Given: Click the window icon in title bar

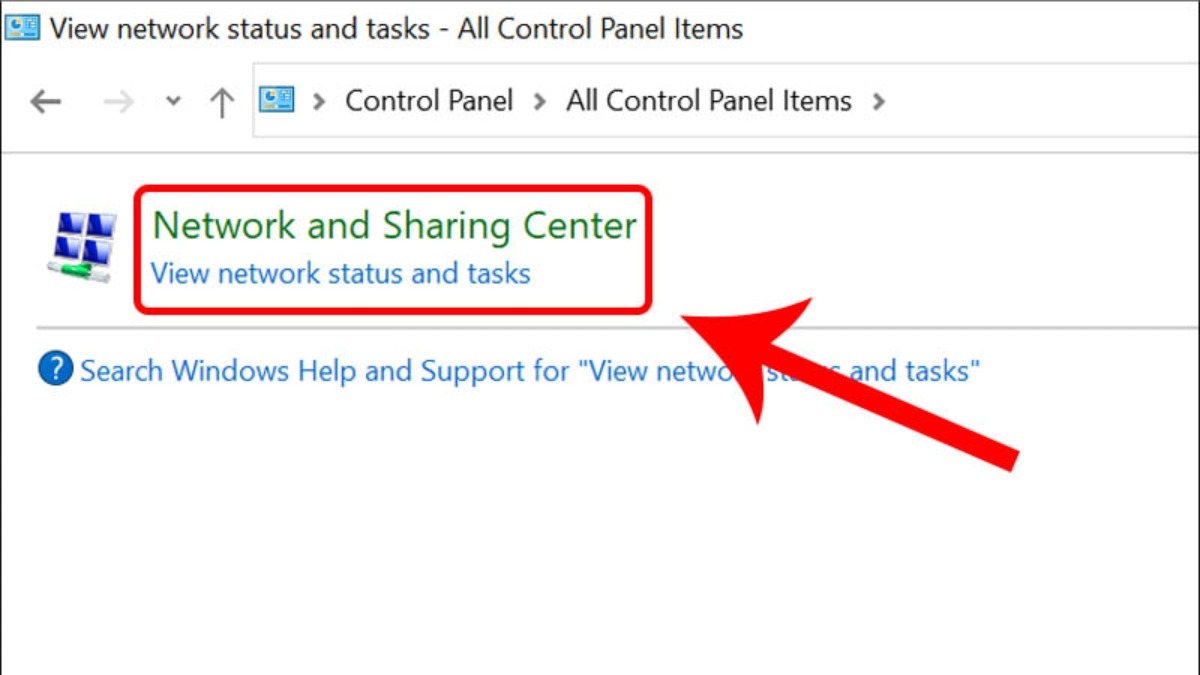Looking at the screenshot, I should click(22, 27).
